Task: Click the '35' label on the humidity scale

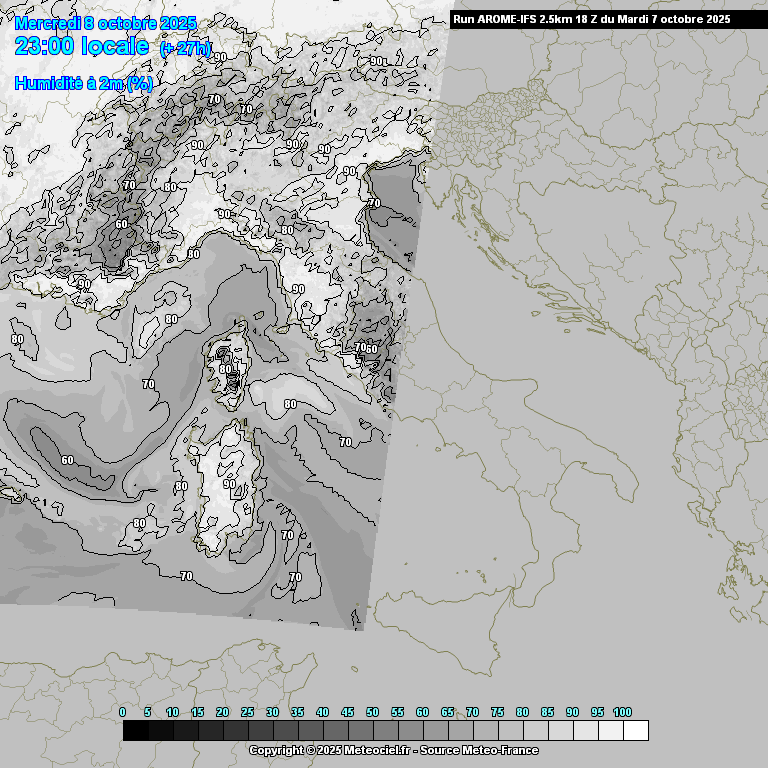Action: pos(297,712)
